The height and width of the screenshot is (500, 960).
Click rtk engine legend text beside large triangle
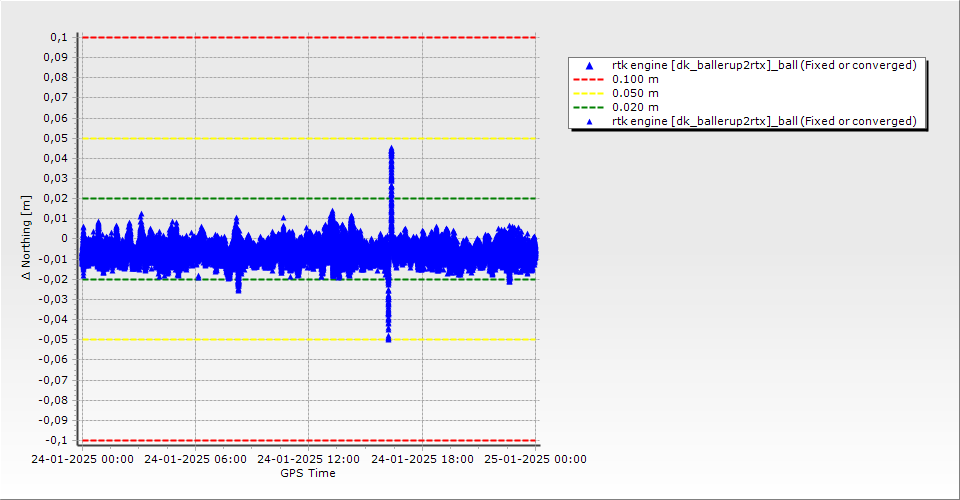tap(764, 65)
